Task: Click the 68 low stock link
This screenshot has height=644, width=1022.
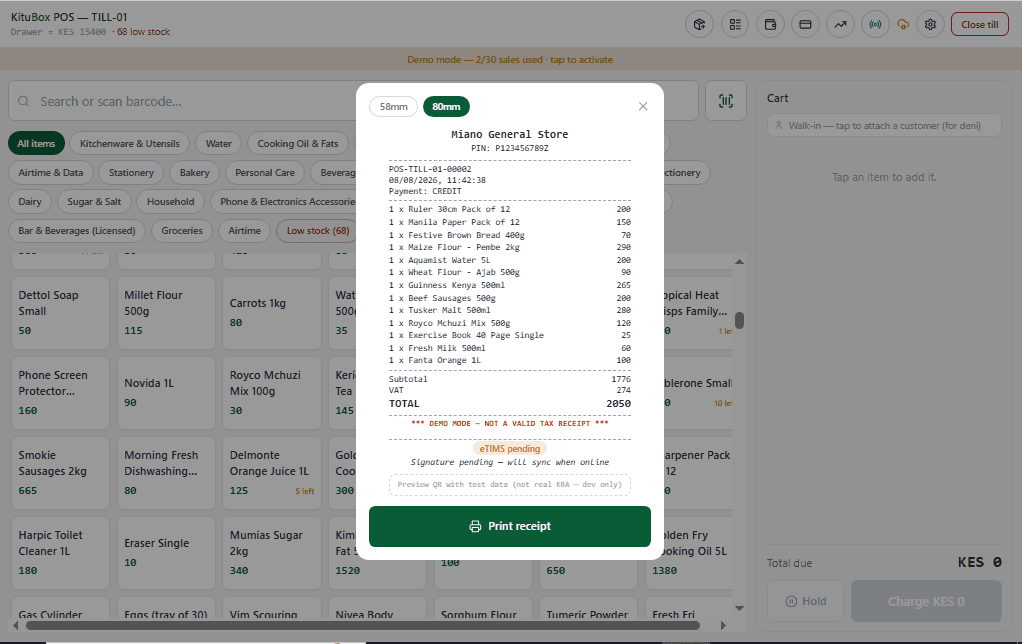Action: [x=143, y=31]
